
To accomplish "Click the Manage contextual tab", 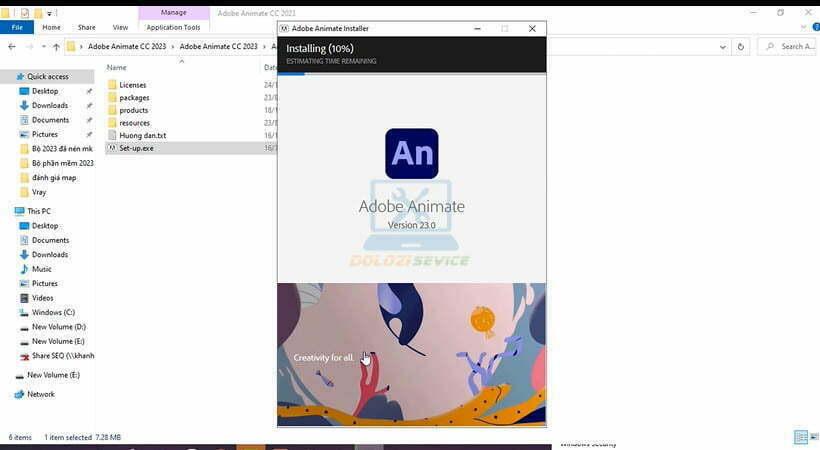I will tap(174, 12).
